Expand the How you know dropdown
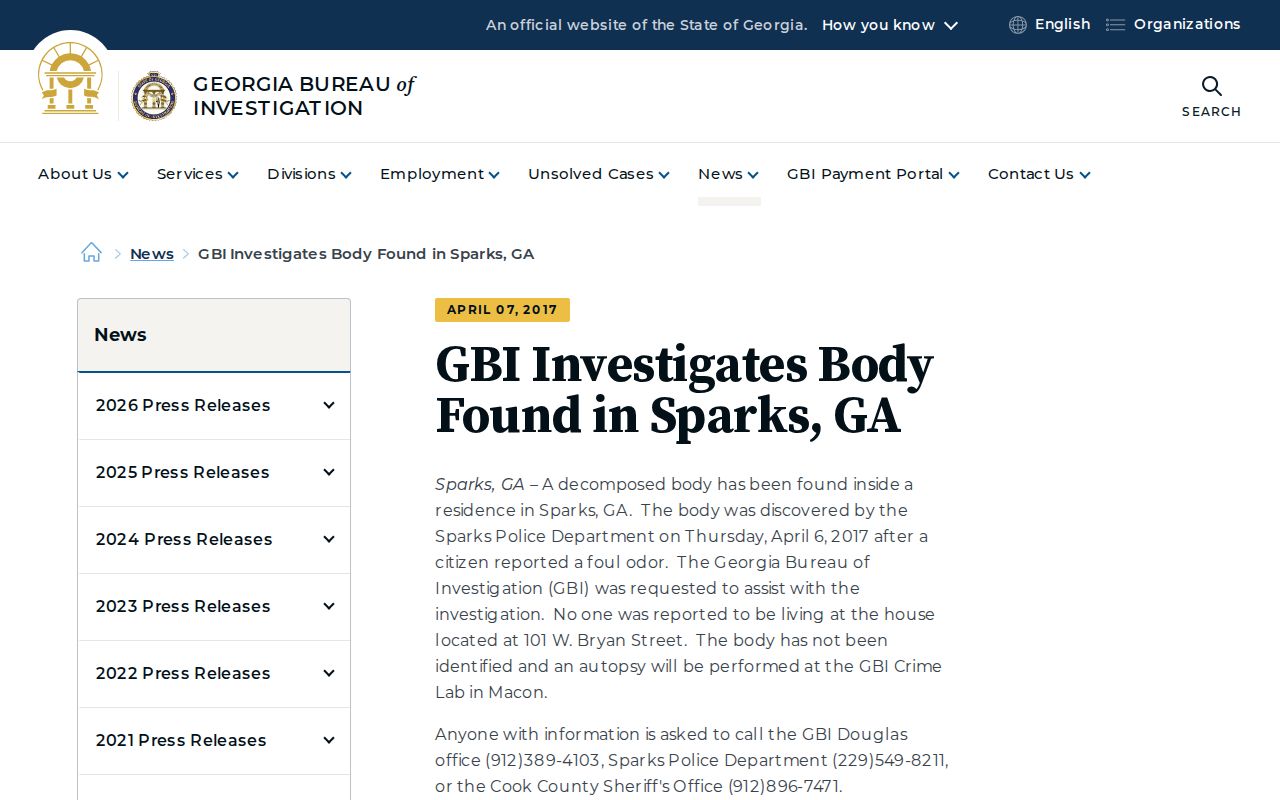This screenshot has width=1280, height=800. pos(890,25)
